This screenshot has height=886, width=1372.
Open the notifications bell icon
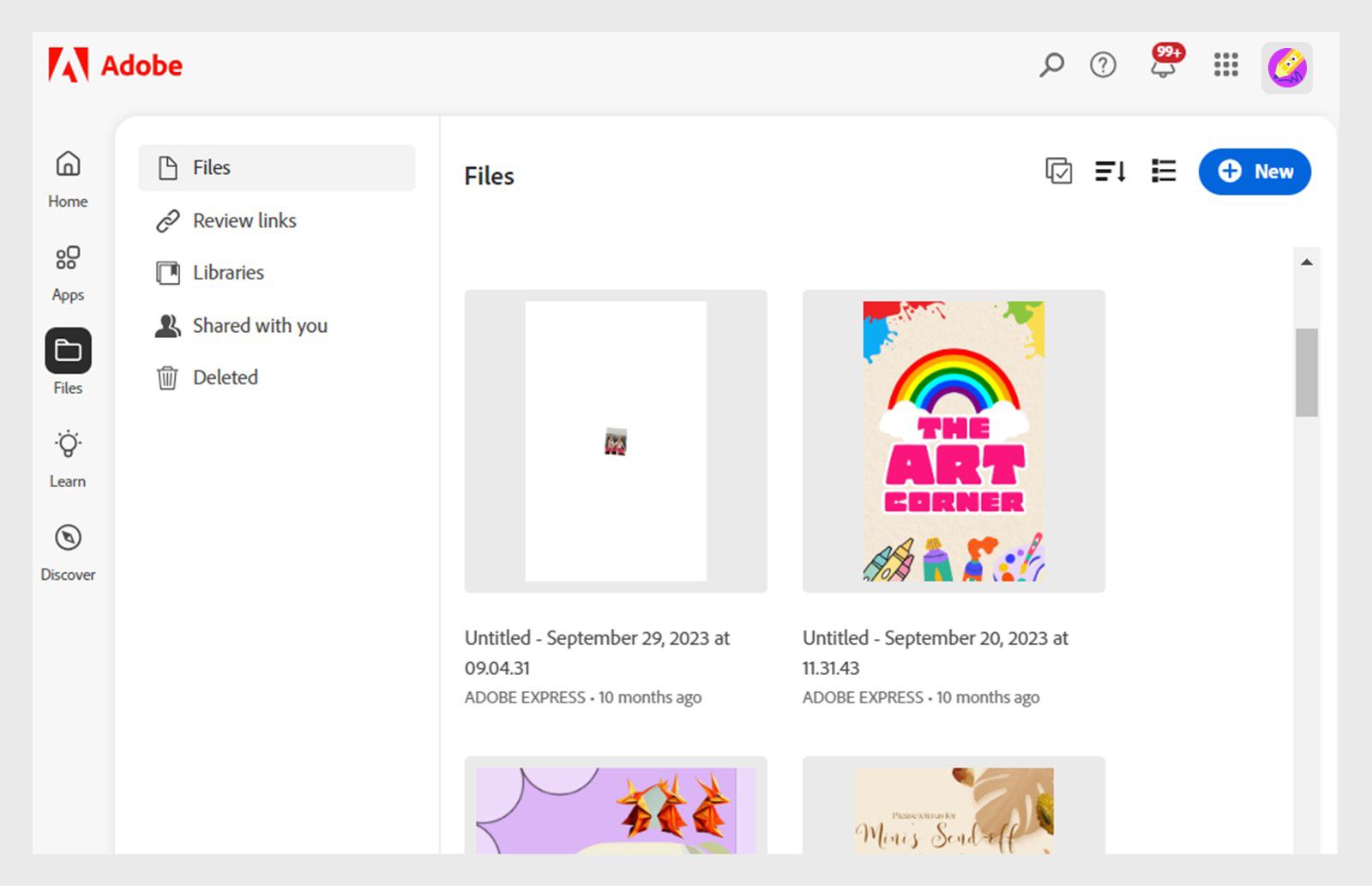point(1164,65)
